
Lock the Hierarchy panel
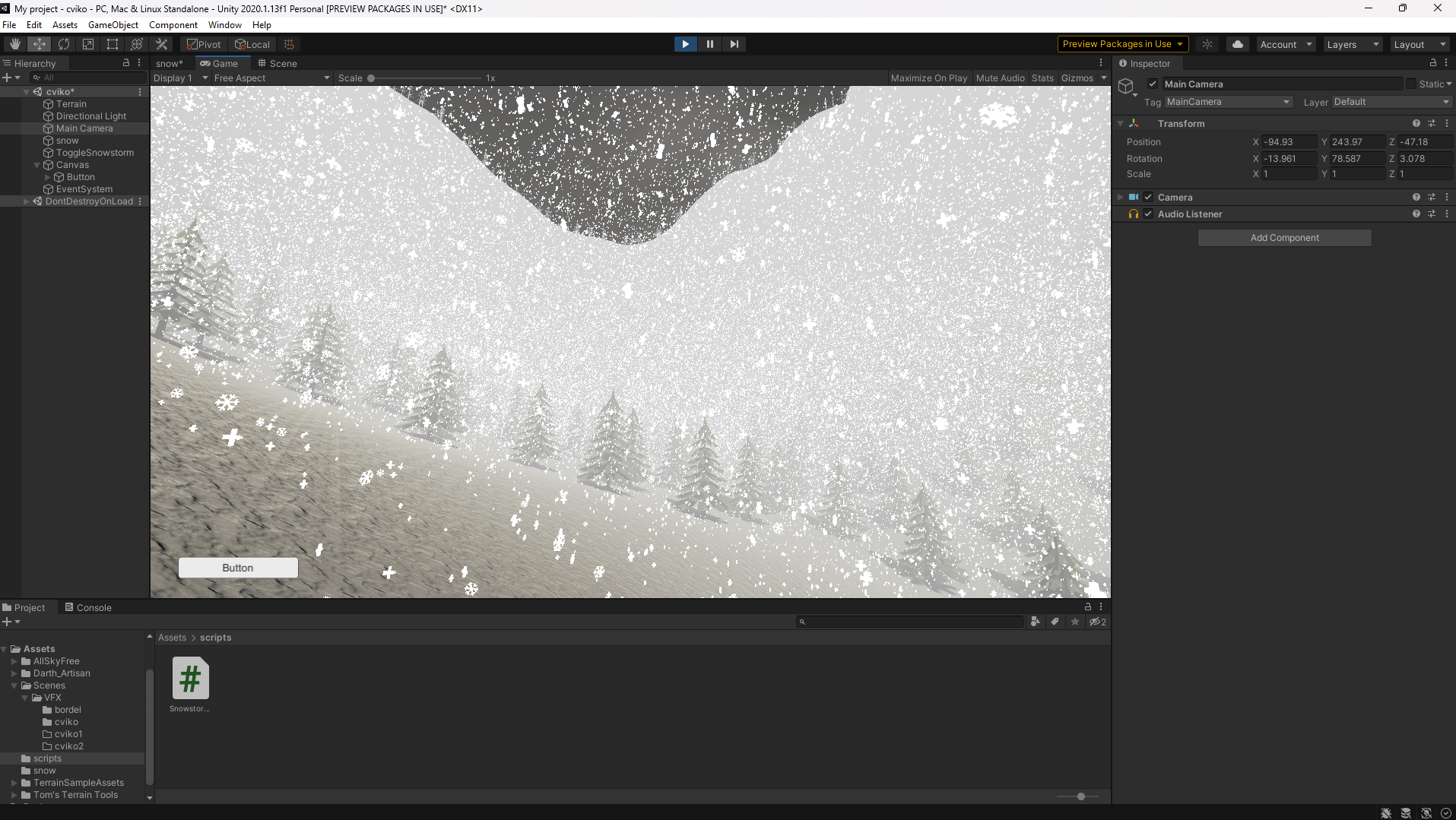point(126,63)
